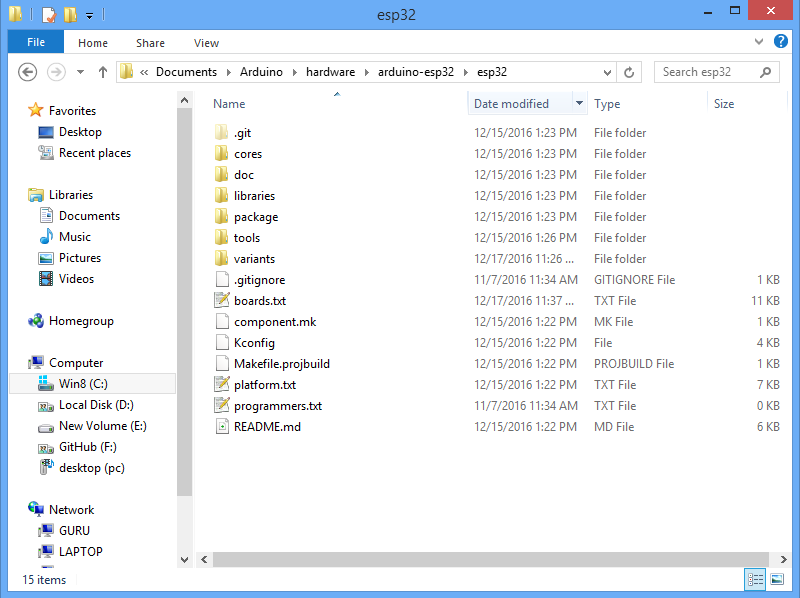Open the Home ribbon tab
Screen dimensions: 800x598
click(x=93, y=43)
